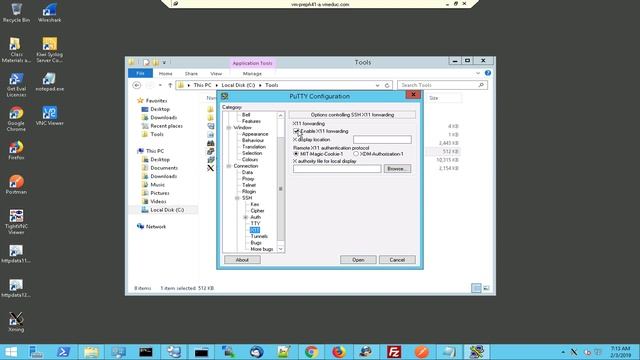Open the address bar history dropdown
The height and width of the screenshot is (360, 640).
[377, 85]
